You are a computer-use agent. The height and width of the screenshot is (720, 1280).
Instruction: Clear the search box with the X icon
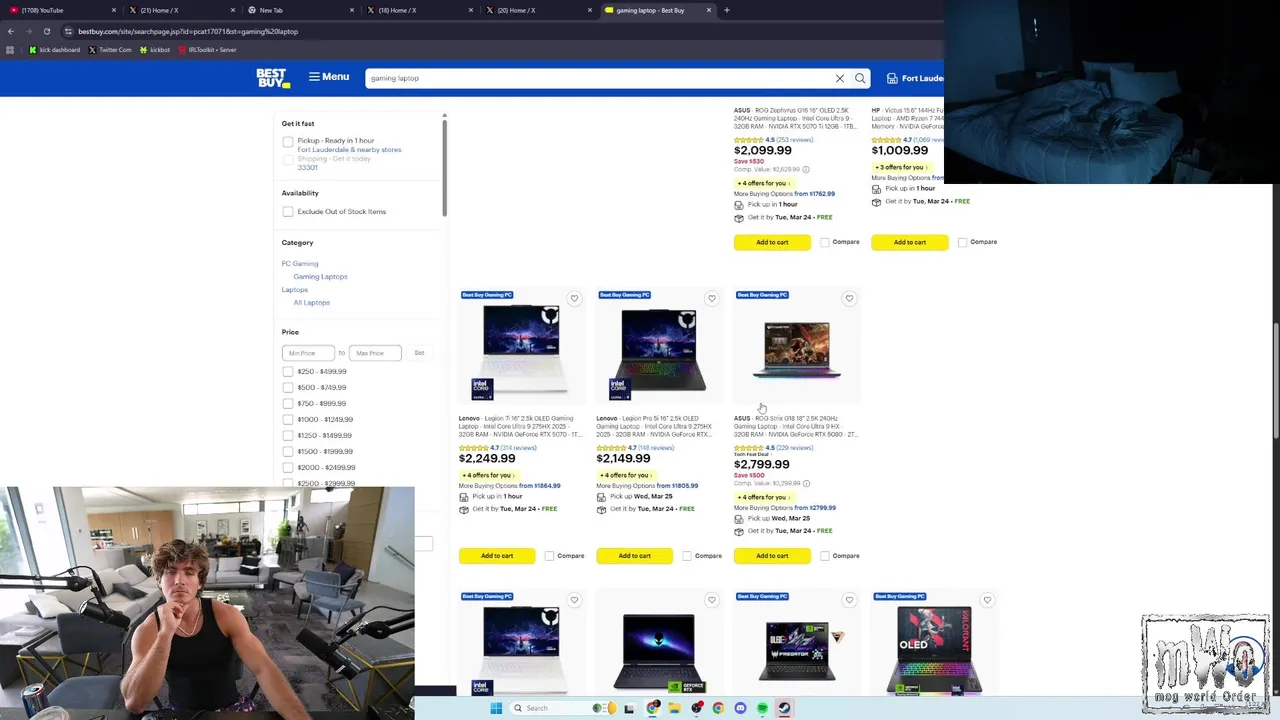tap(840, 78)
